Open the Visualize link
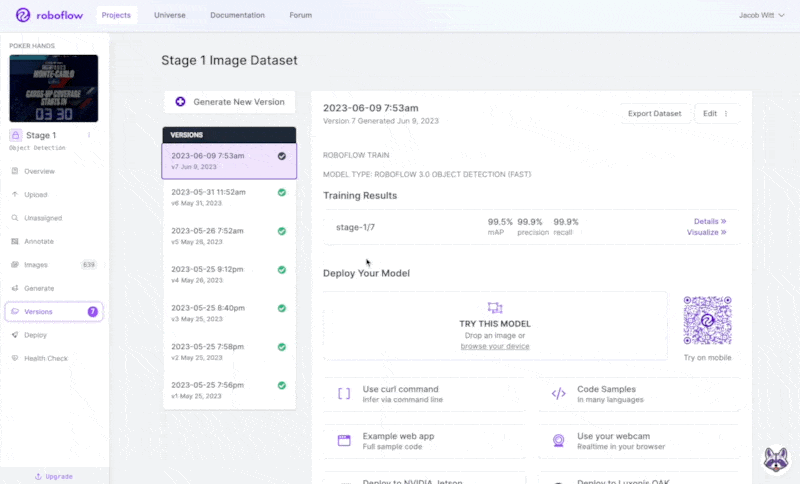 point(706,232)
